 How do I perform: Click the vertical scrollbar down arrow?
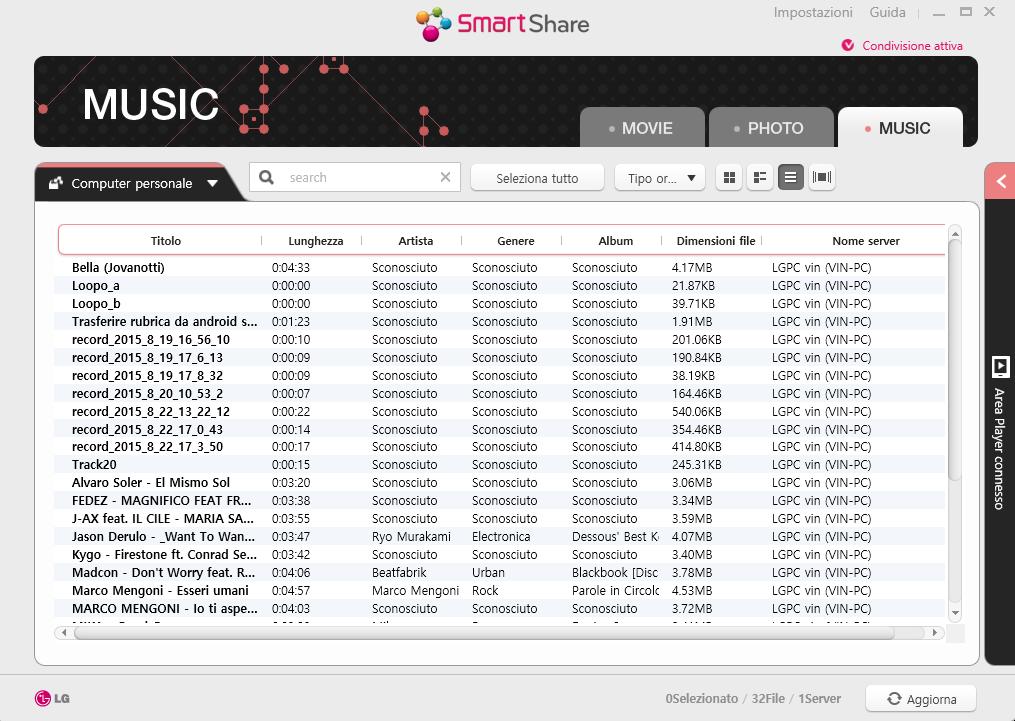click(x=955, y=612)
